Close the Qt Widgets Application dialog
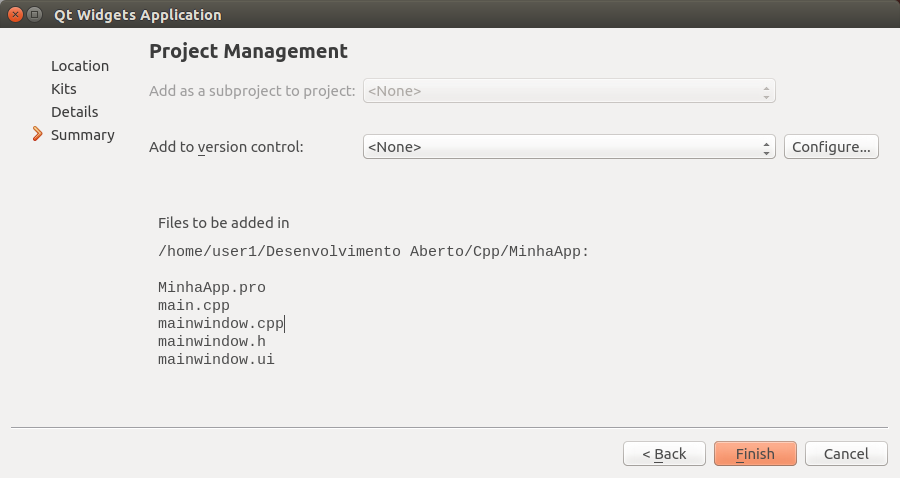Viewport: 900px width, 478px height. click(14, 15)
